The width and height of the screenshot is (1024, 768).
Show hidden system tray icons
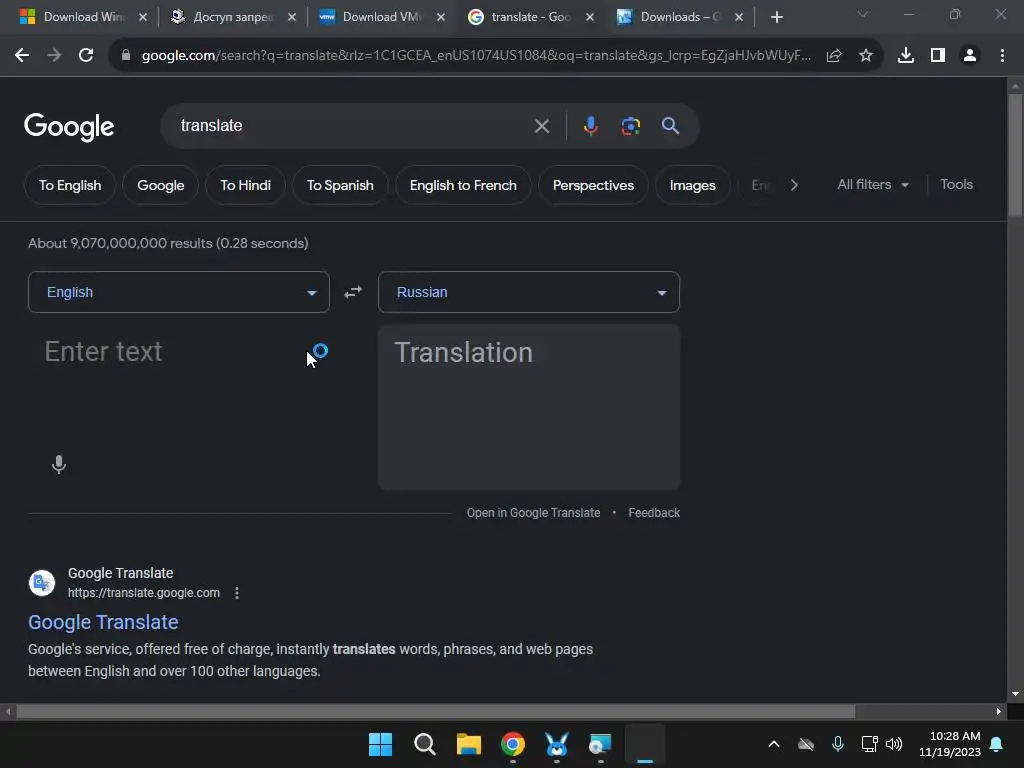tap(774, 744)
